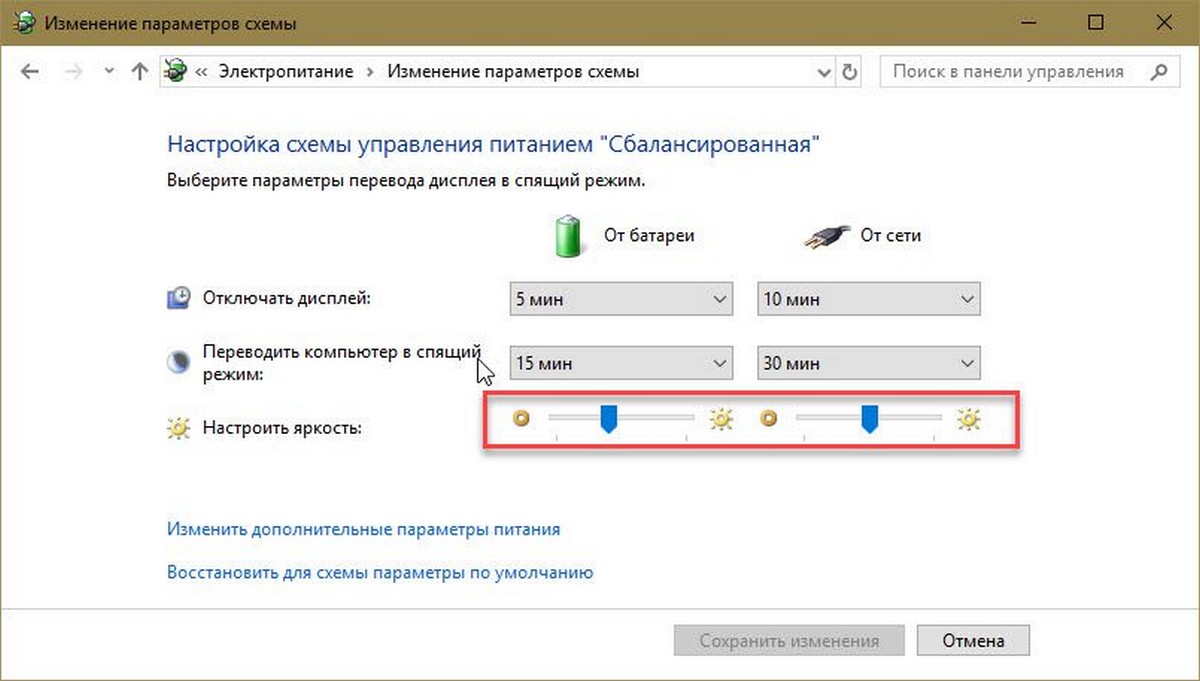Refresh the control panel page
Viewport: 1200px width, 681px height.
(850, 72)
